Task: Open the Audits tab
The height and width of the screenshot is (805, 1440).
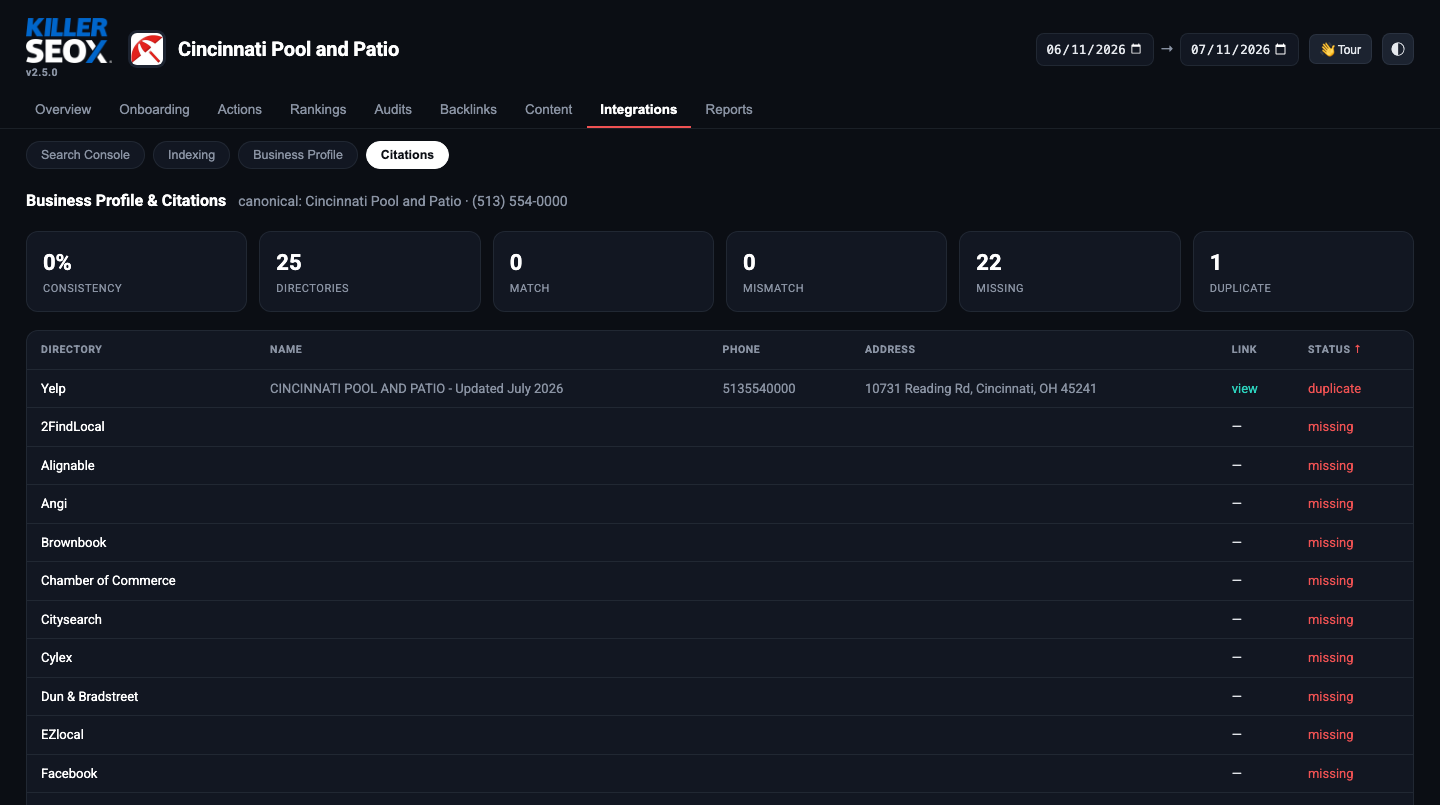Action: (393, 109)
